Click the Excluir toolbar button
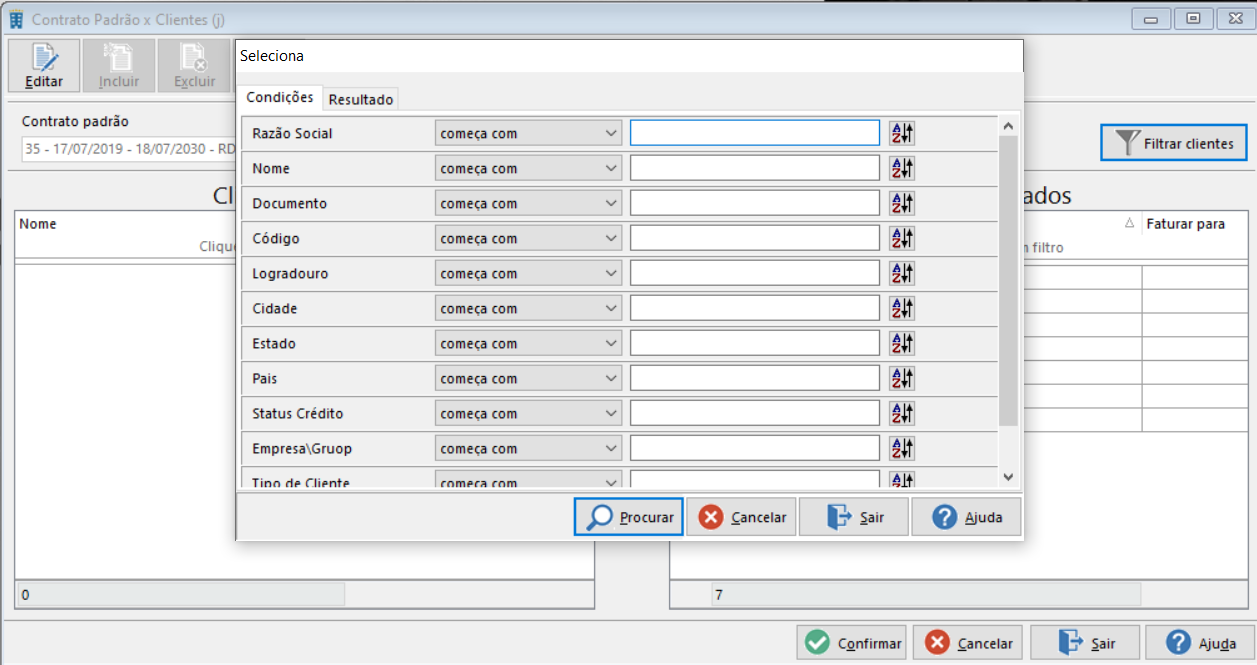Image resolution: width=1257 pixels, height=665 pixels. [195, 66]
